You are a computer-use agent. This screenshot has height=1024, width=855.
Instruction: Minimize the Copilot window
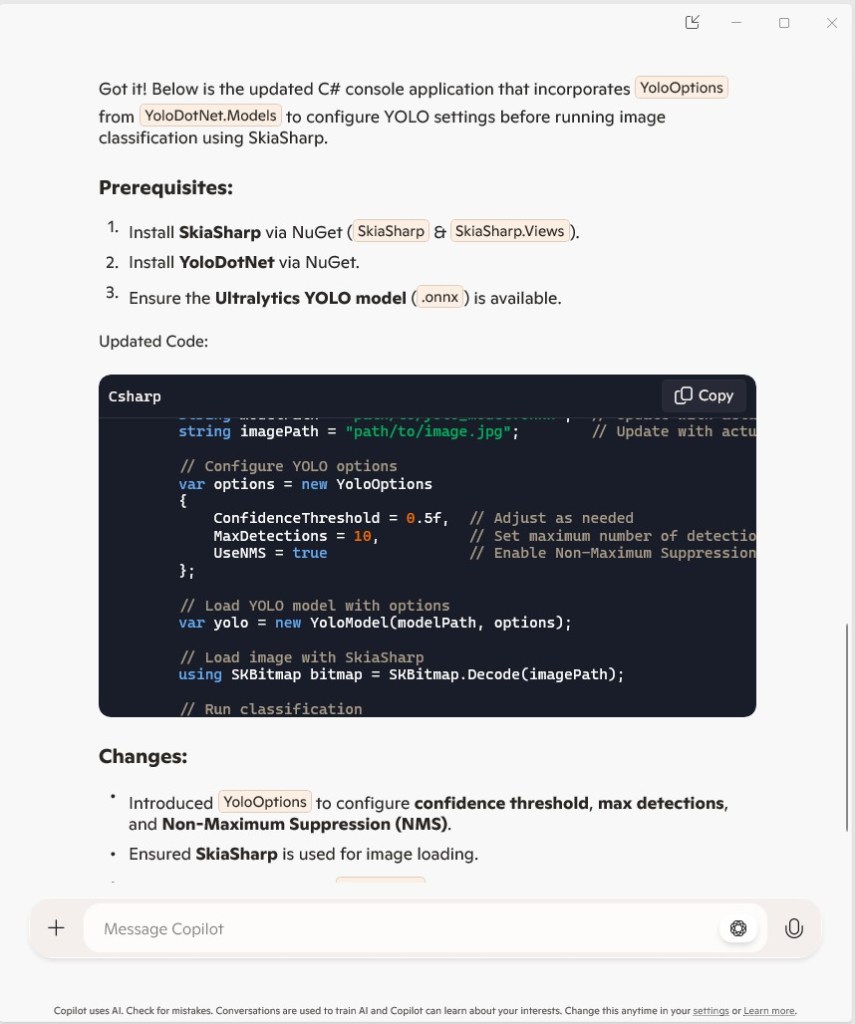(x=737, y=23)
